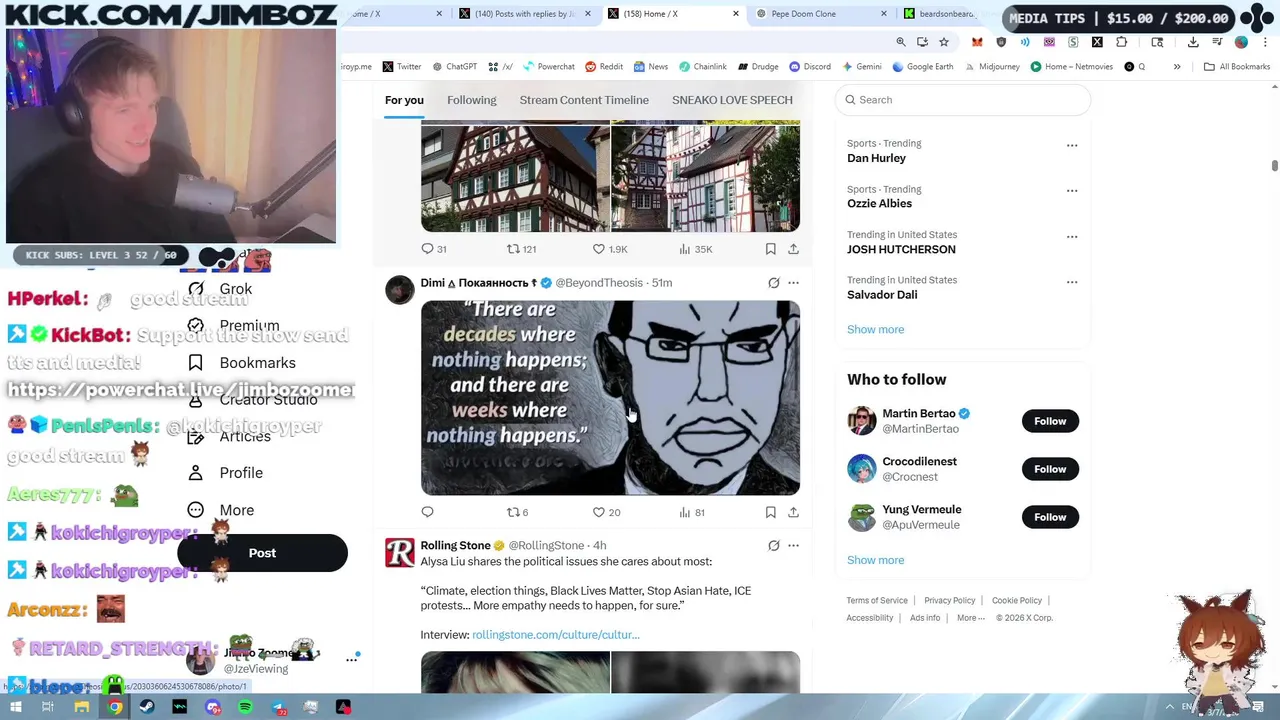Image resolution: width=1280 pixels, height=720 pixels.
Task: Follow Crocodilenest
Action: [x=1050, y=469]
